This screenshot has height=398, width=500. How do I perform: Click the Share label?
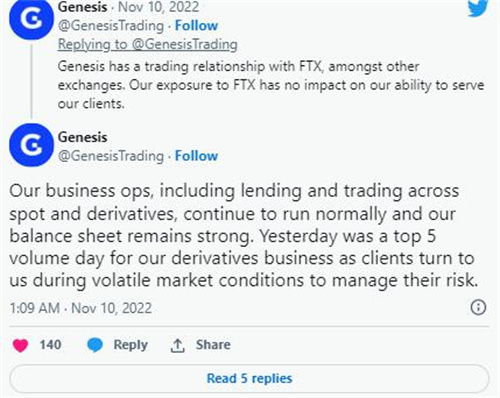coord(213,345)
